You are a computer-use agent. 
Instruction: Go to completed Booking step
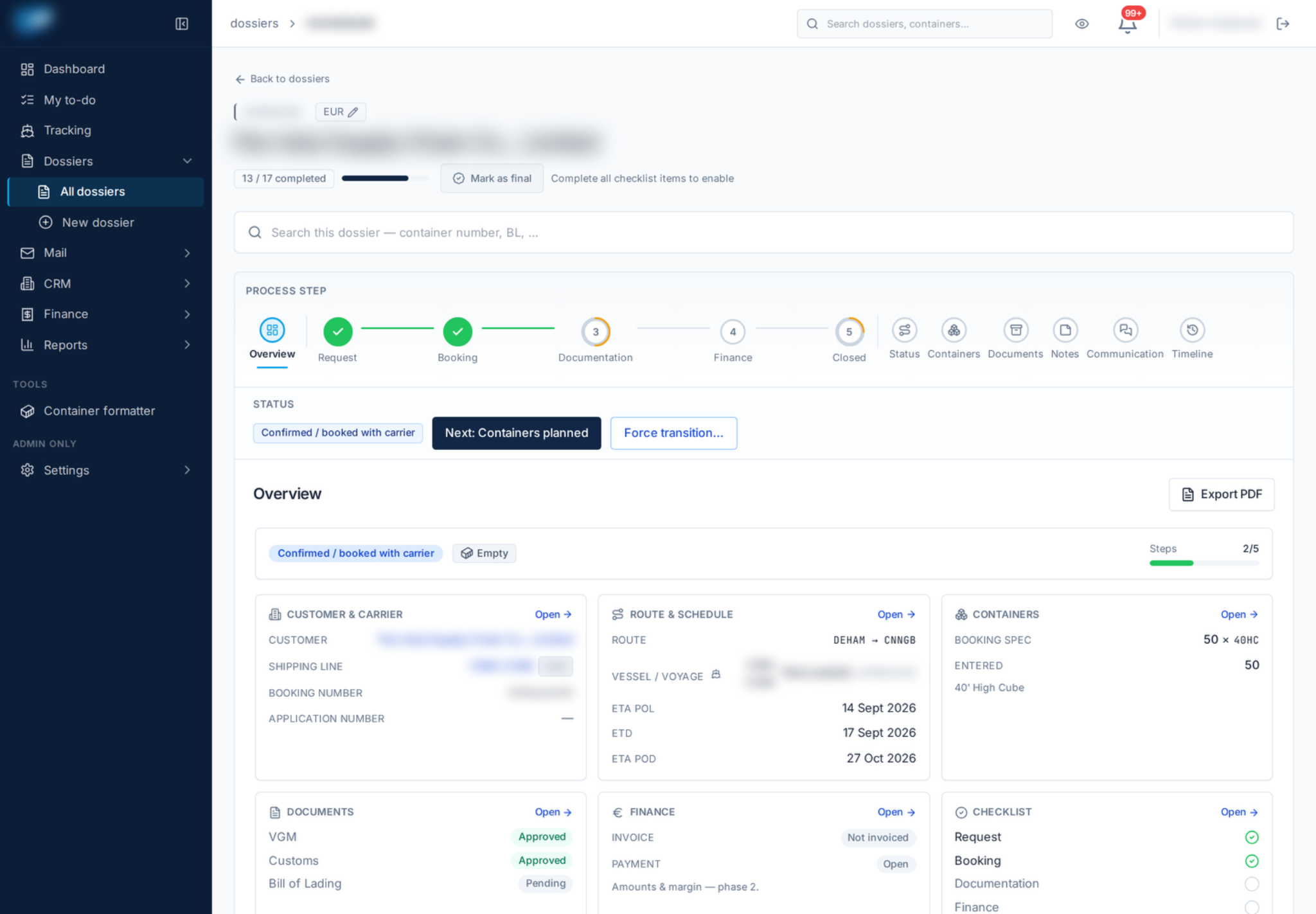(x=458, y=340)
